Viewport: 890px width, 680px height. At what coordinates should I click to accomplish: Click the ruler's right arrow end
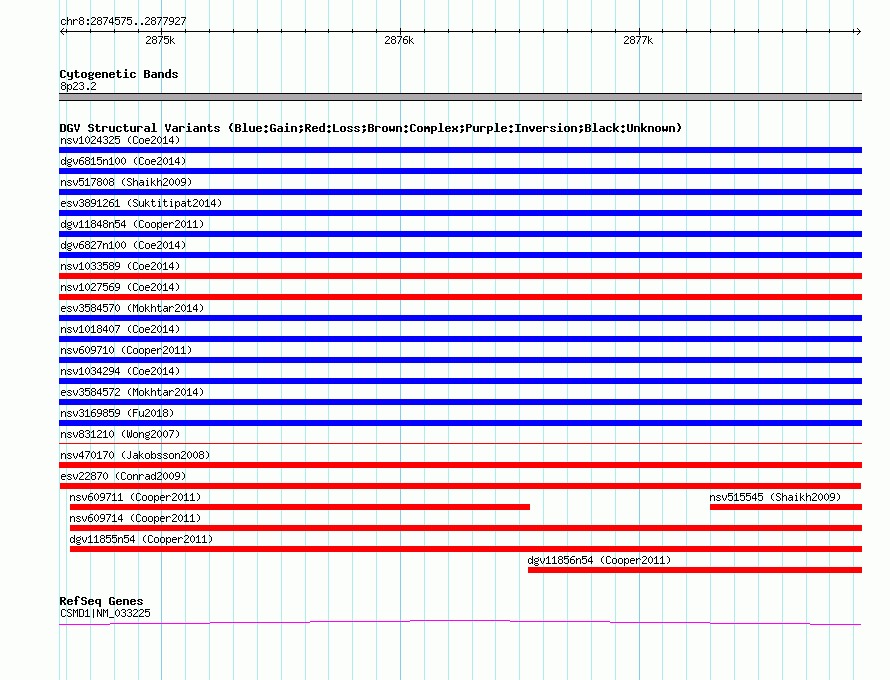[858, 31]
